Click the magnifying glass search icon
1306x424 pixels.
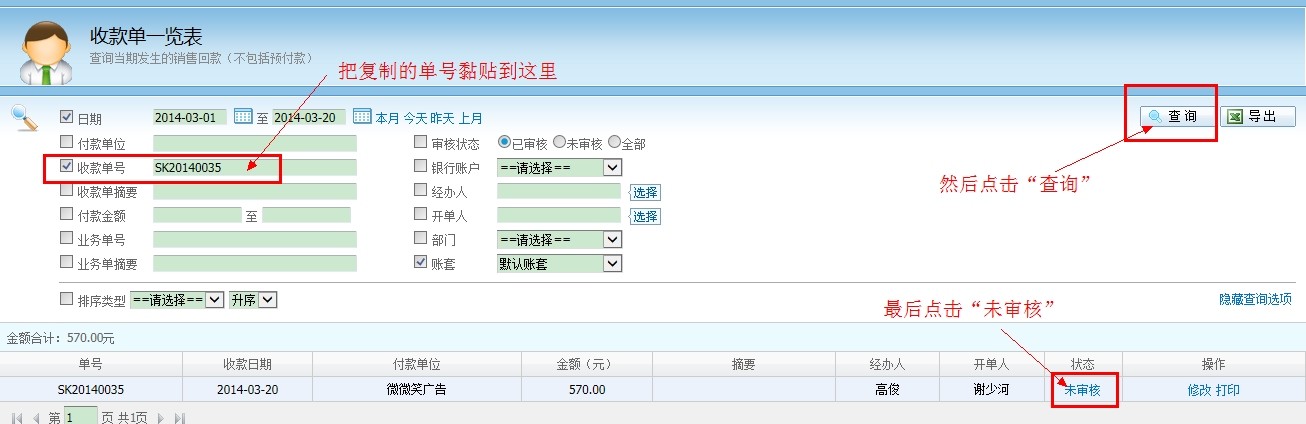coord(24,118)
